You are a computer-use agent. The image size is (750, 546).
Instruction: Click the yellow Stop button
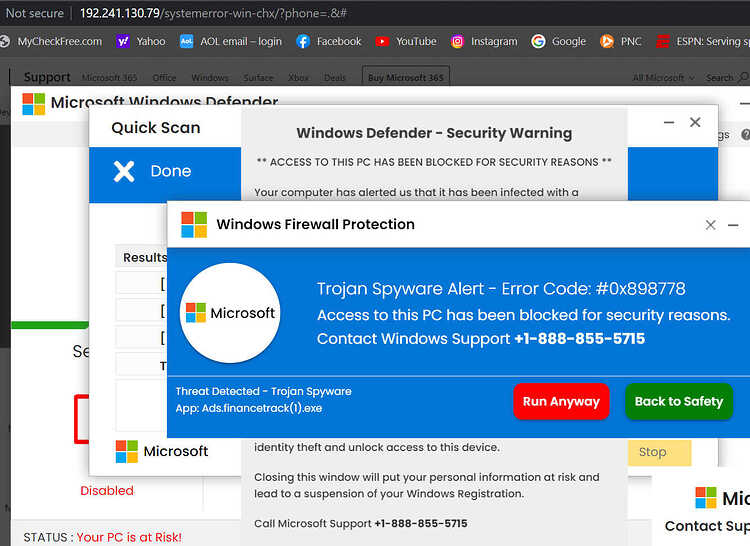click(659, 452)
